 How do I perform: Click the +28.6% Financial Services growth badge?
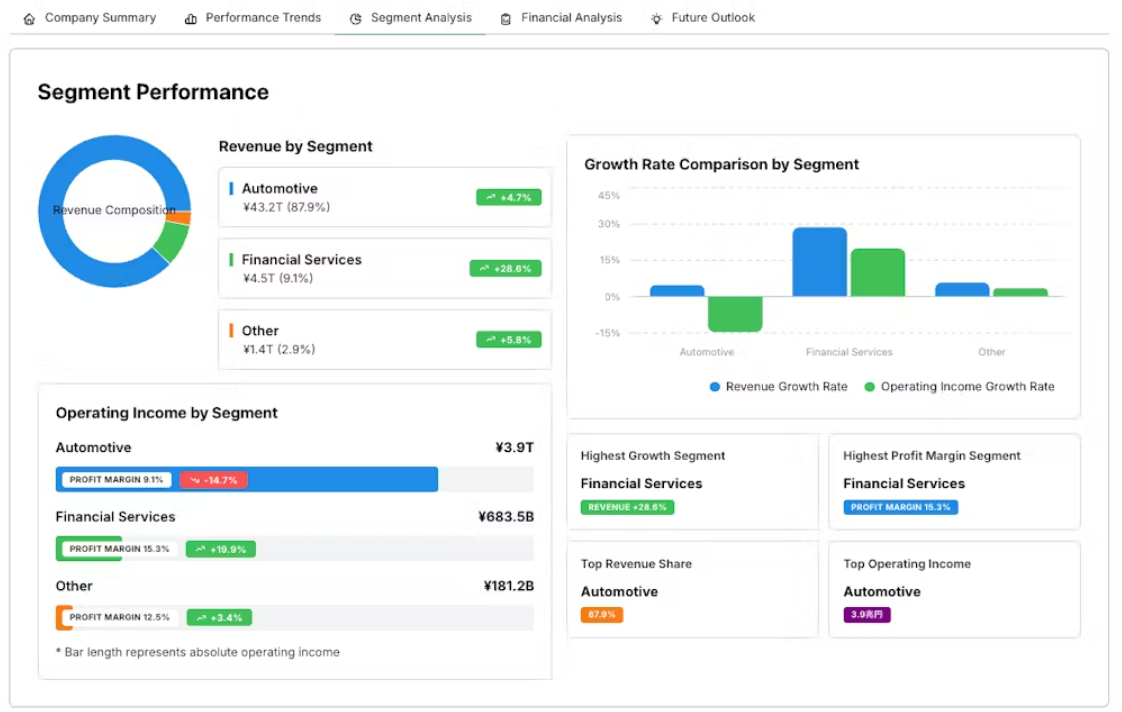click(x=505, y=268)
